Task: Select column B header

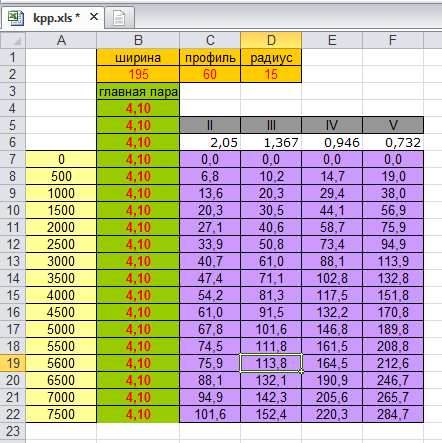Action: click(138, 40)
